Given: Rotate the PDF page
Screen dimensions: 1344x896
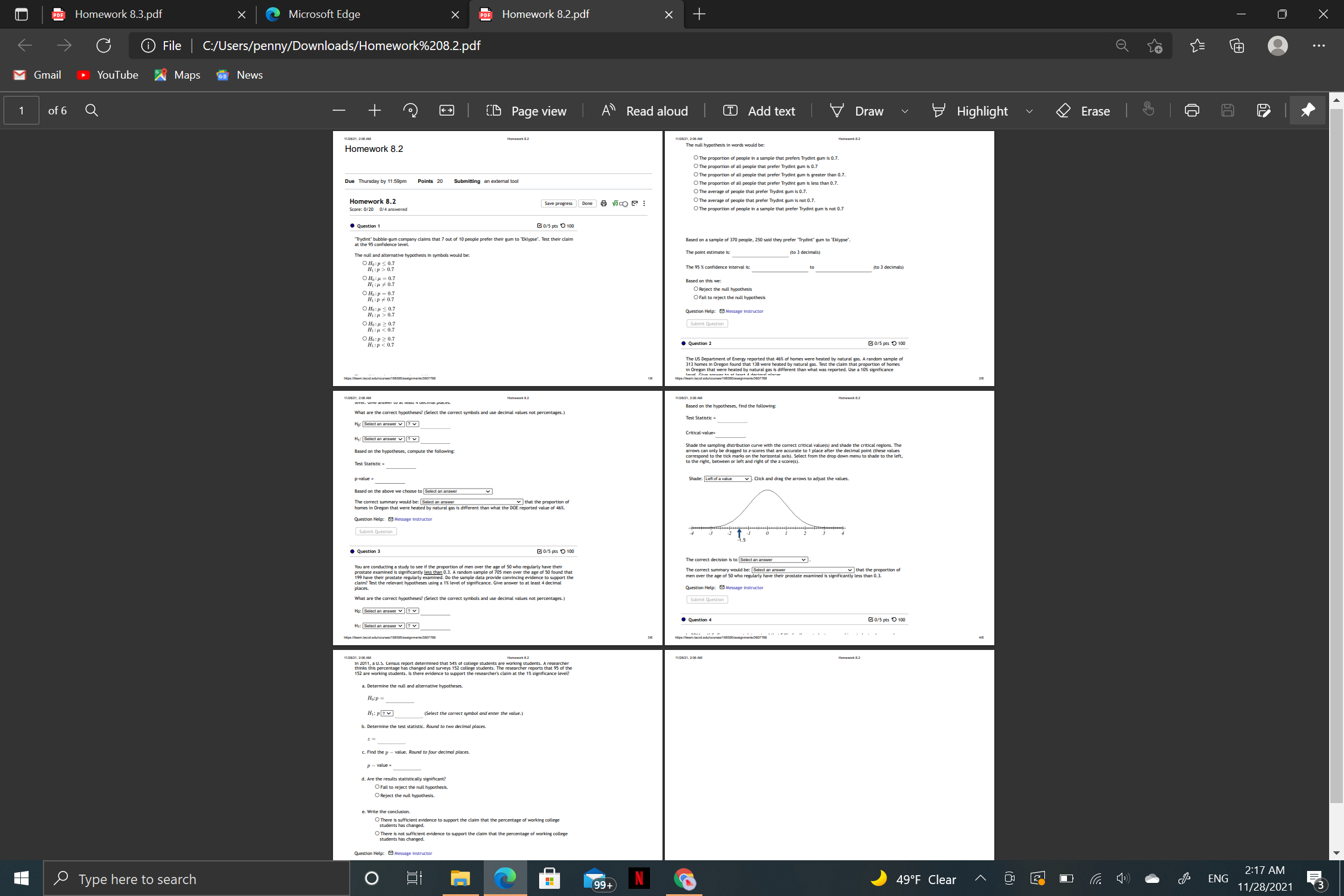Looking at the screenshot, I should pos(410,110).
